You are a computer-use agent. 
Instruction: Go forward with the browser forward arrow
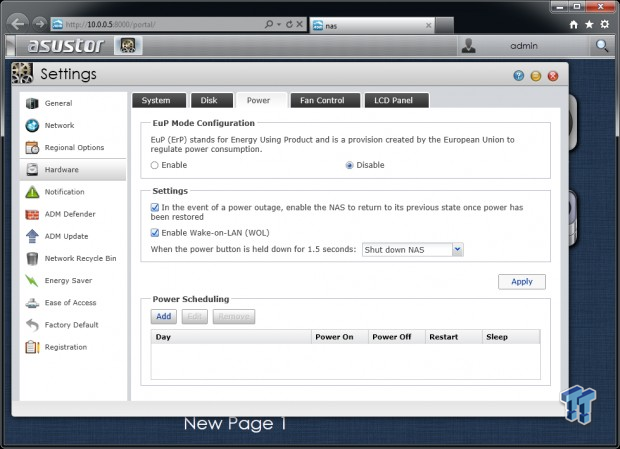pos(39,24)
